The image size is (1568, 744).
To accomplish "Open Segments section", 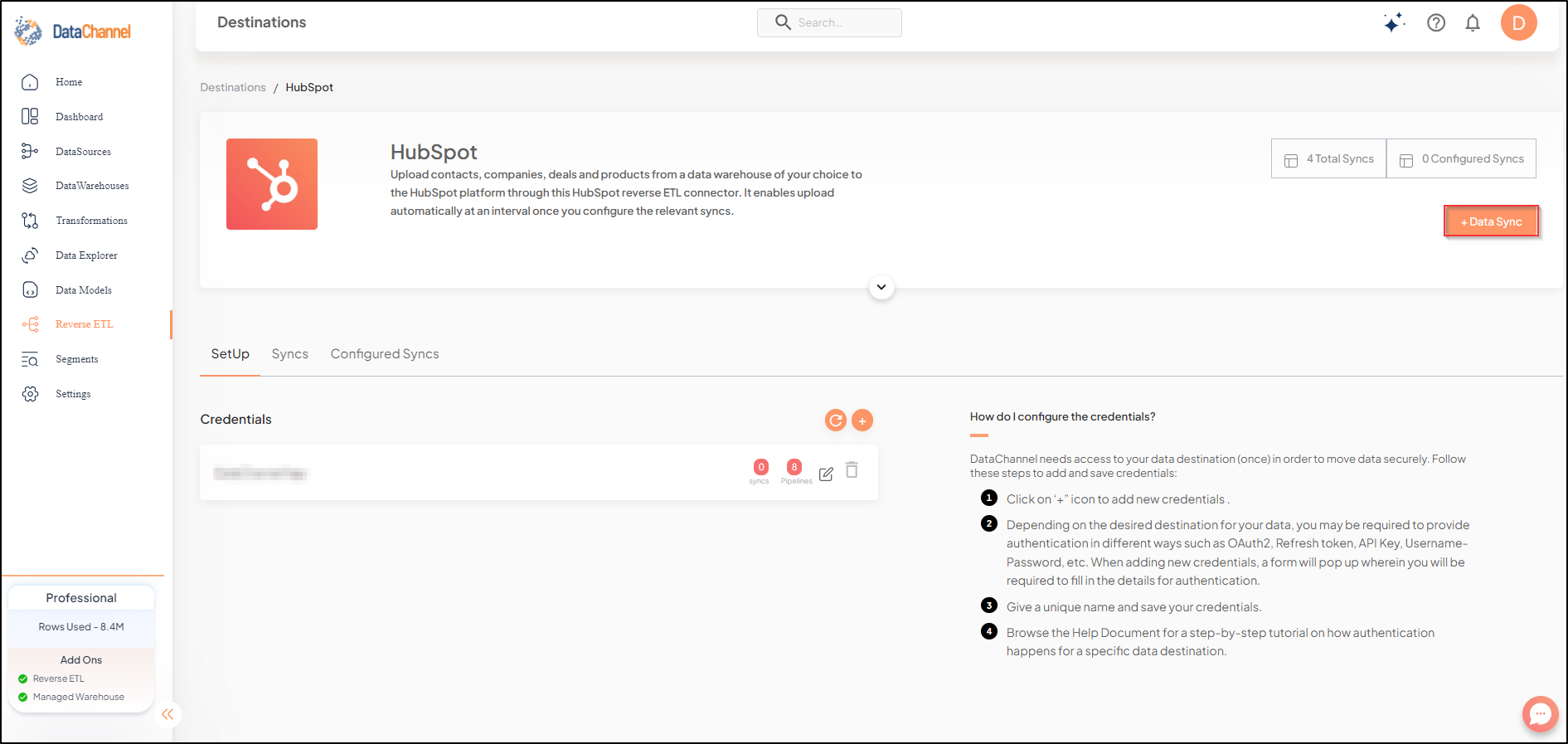I will (77, 359).
